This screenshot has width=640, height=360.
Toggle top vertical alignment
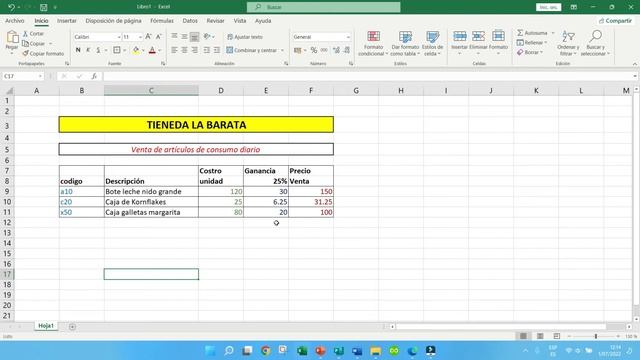tap(174, 37)
